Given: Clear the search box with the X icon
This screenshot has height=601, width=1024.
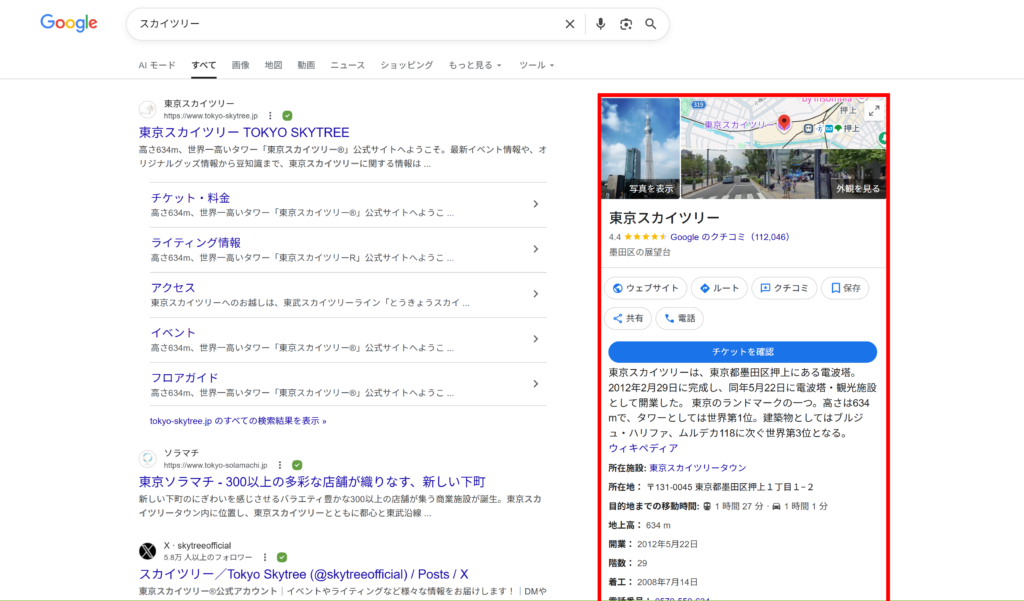Looking at the screenshot, I should coord(570,24).
